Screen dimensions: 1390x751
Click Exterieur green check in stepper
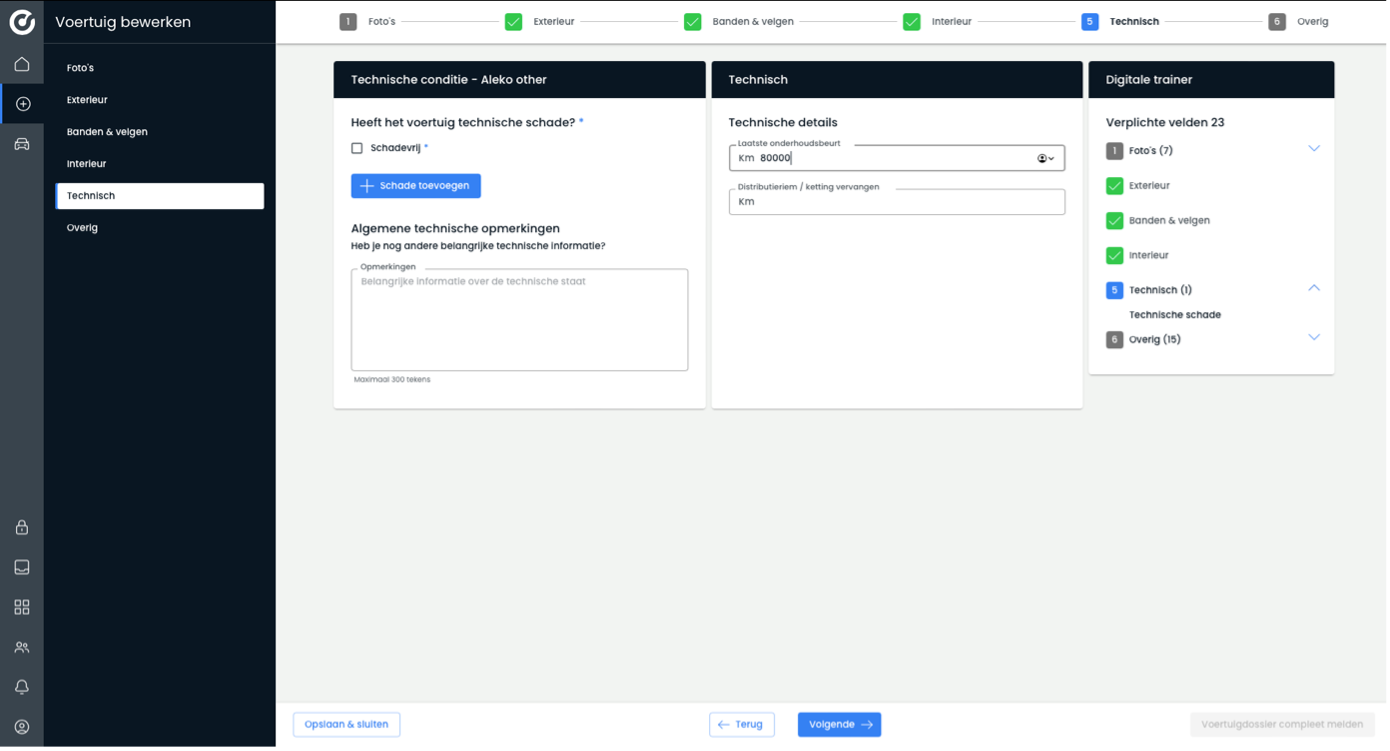click(514, 22)
